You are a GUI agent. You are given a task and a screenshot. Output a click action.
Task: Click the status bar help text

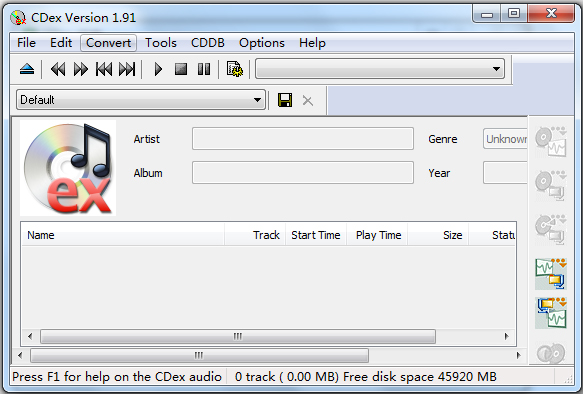coord(117,377)
